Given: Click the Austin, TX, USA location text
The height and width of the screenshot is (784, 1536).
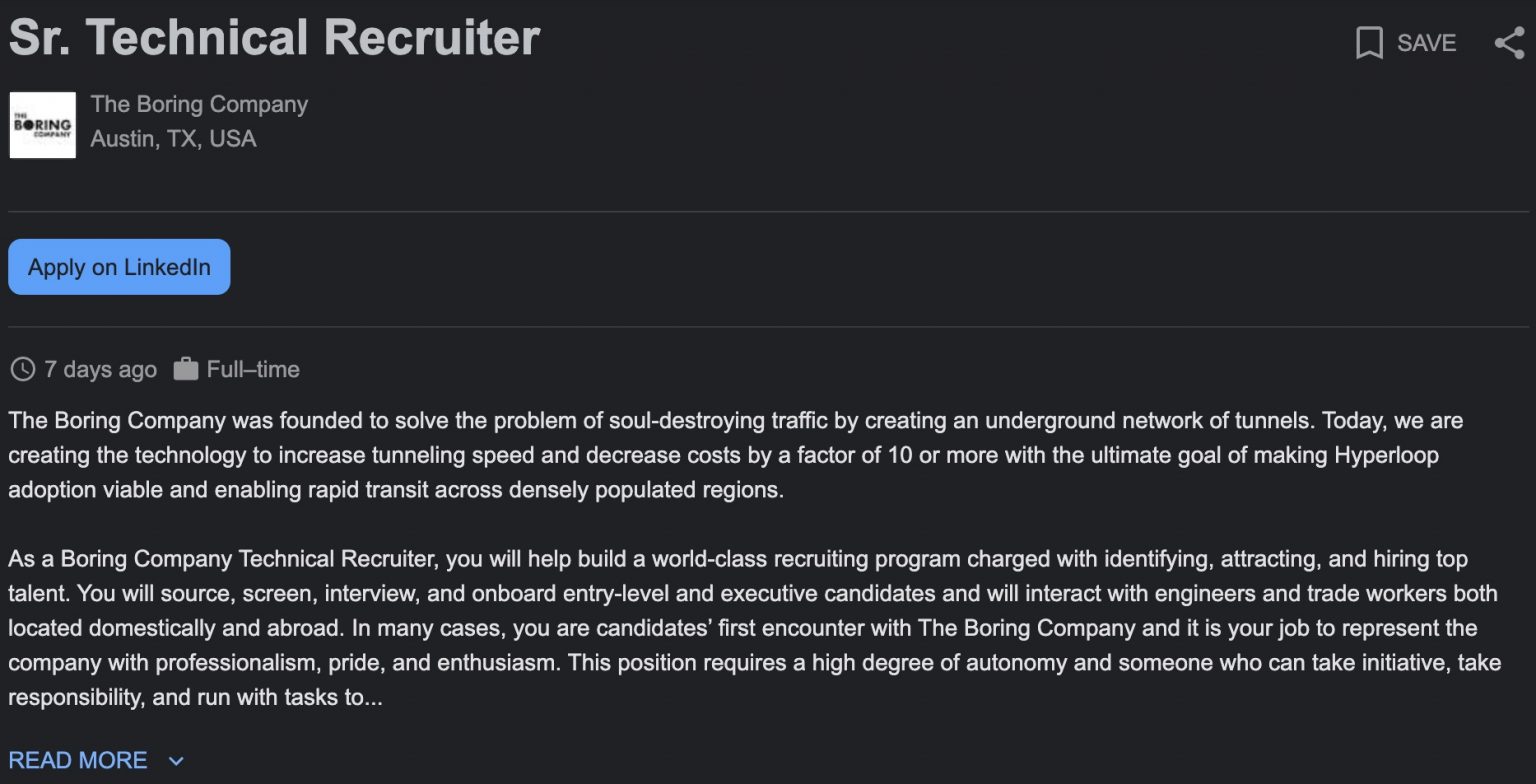Looking at the screenshot, I should (x=173, y=139).
